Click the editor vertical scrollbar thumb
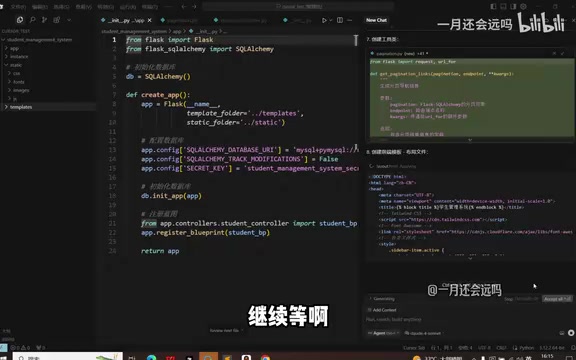The width and height of the screenshot is (576, 360). [356, 40]
